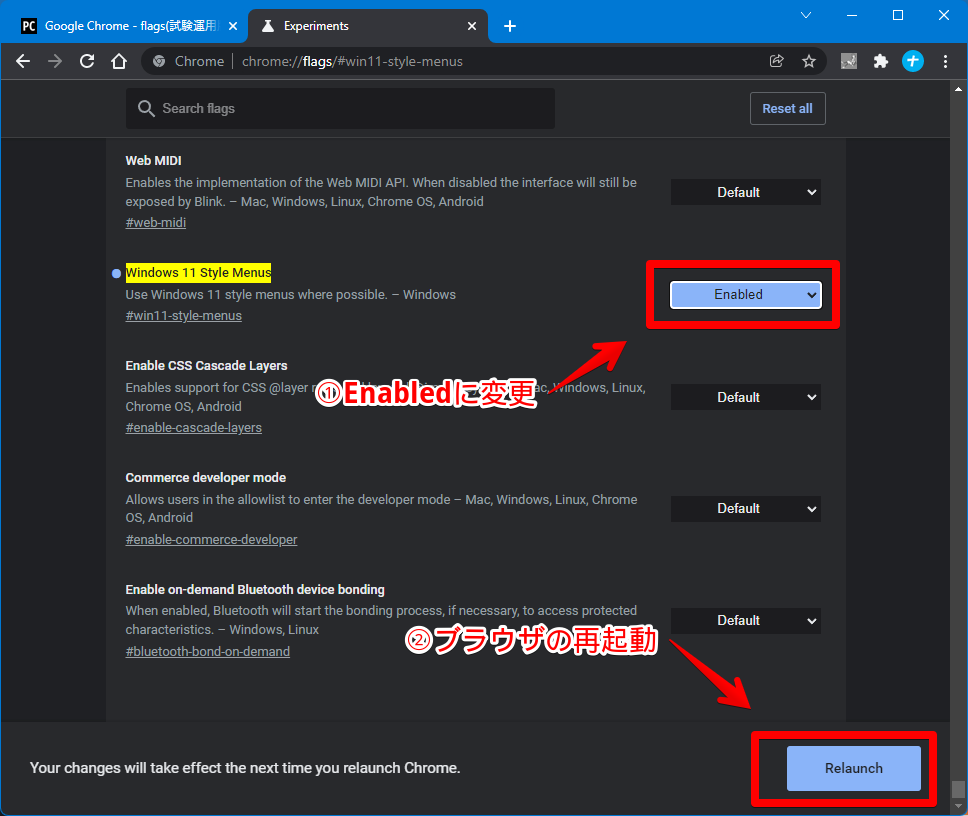Click the address bar URL chrome://flags

click(352, 61)
